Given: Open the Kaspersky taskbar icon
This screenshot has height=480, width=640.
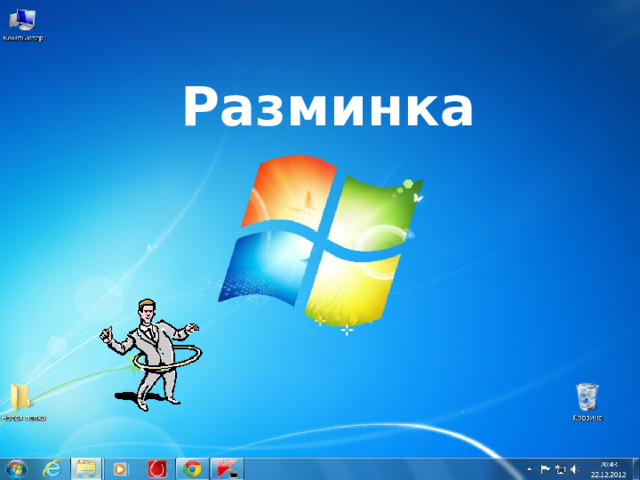Looking at the screenshot, I should 227,469.
